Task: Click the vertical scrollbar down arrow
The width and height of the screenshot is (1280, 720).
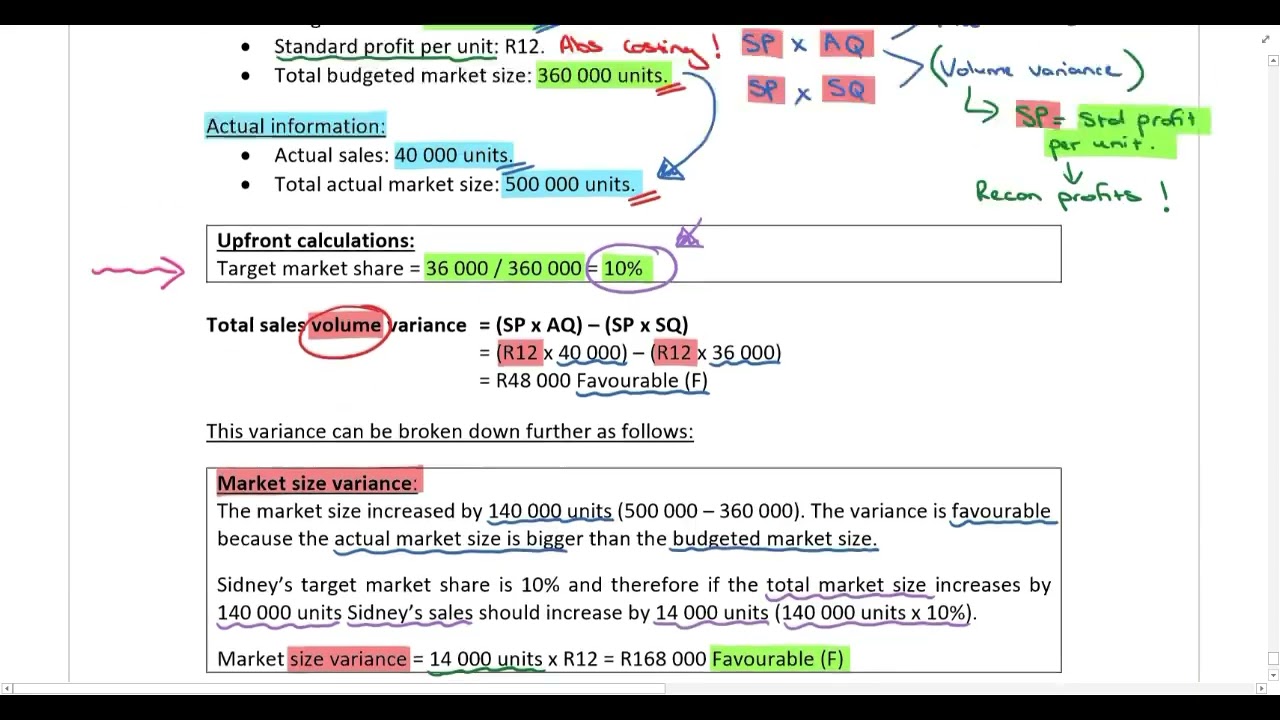Action: 1272,675
